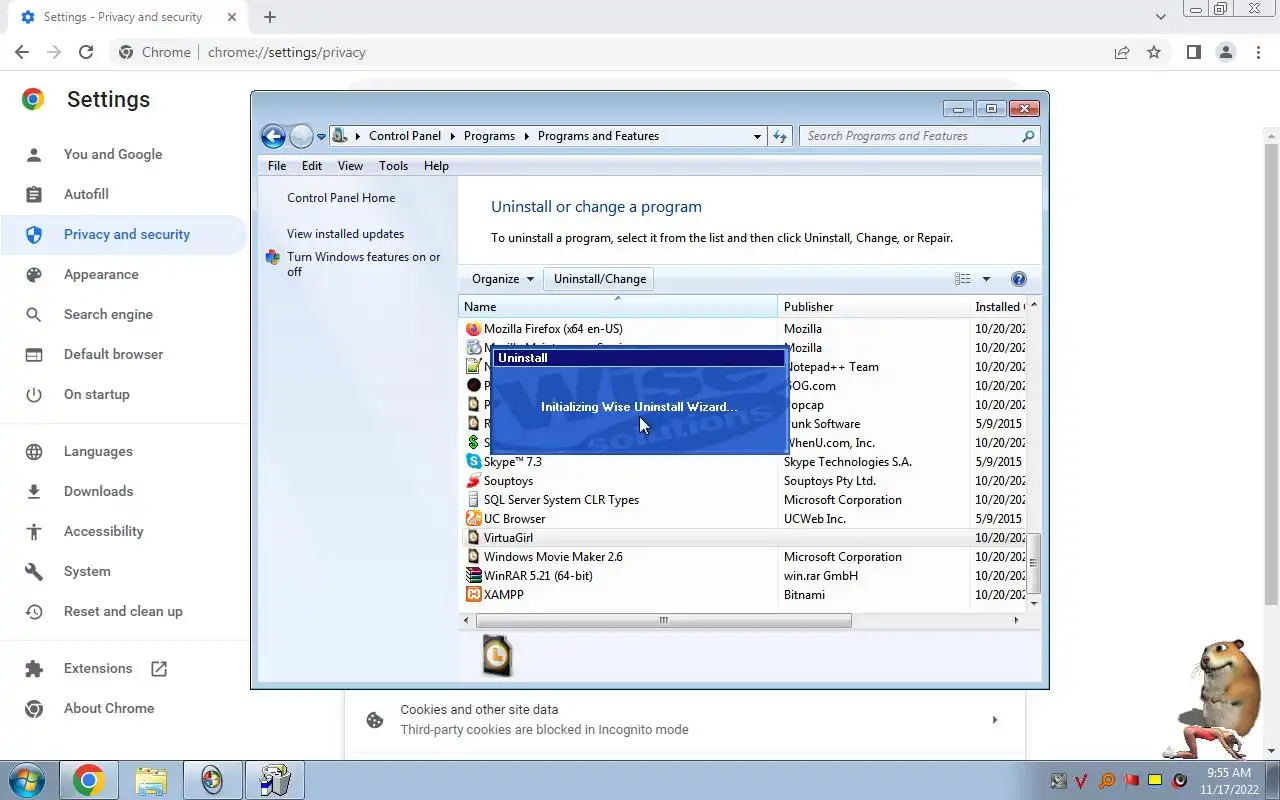Select Mozilla Firefox (x64 en-US) entry
The width and height of the screenshot is (1280, 800).
point(553,329)
